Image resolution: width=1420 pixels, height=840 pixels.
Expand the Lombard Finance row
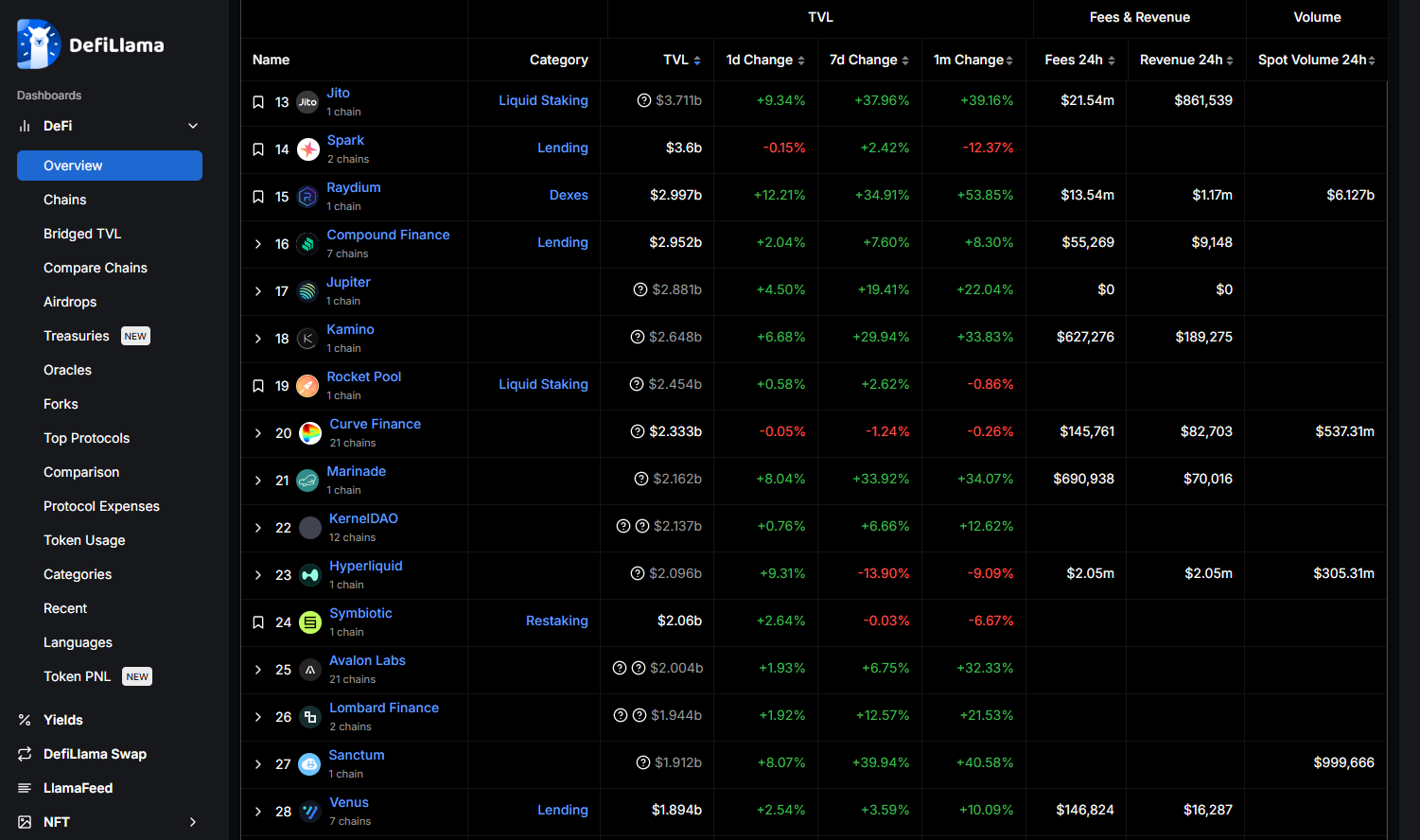pyautogui.click(x=258, y=717)
